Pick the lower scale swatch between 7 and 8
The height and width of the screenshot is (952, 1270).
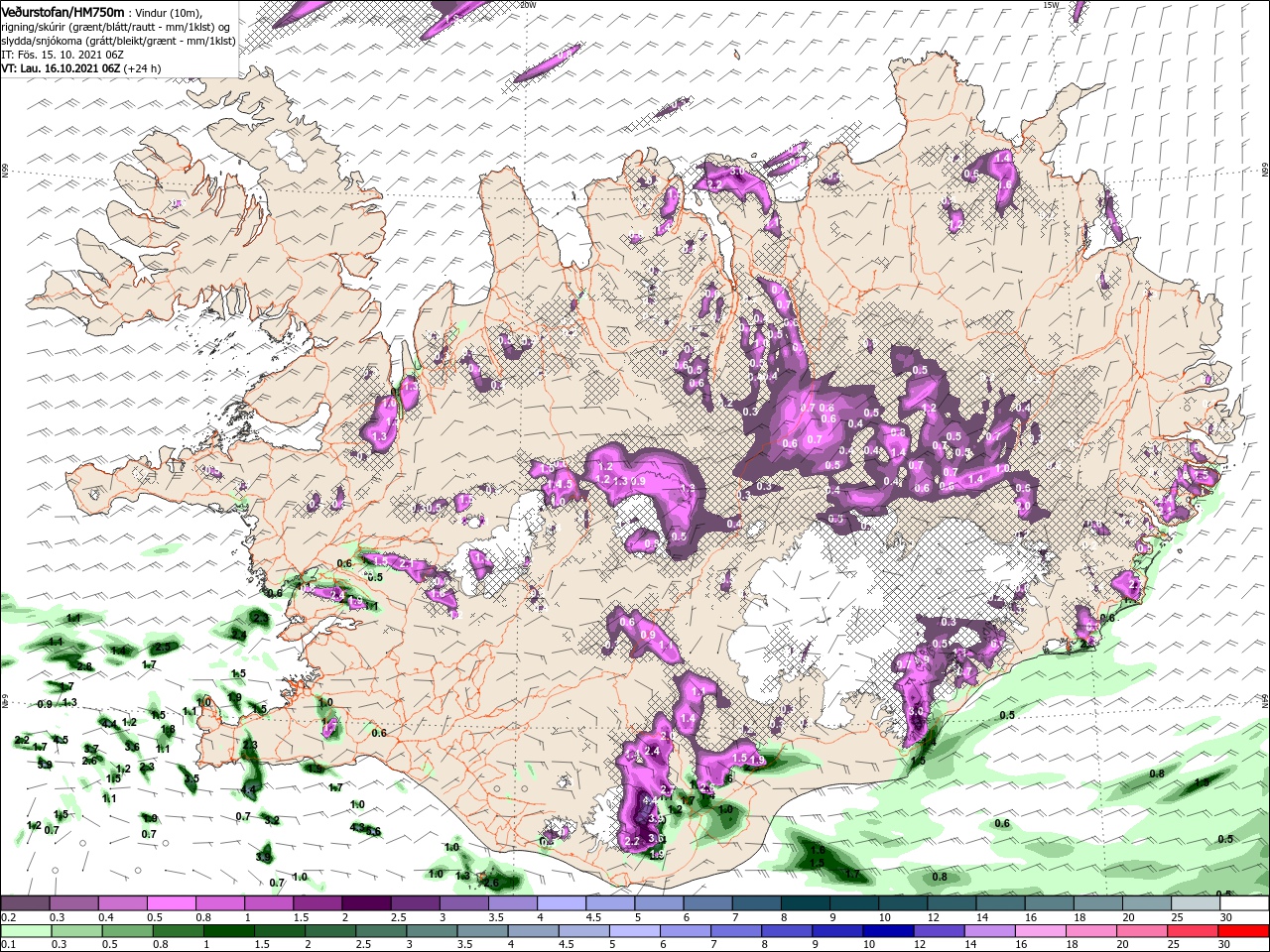736,931
